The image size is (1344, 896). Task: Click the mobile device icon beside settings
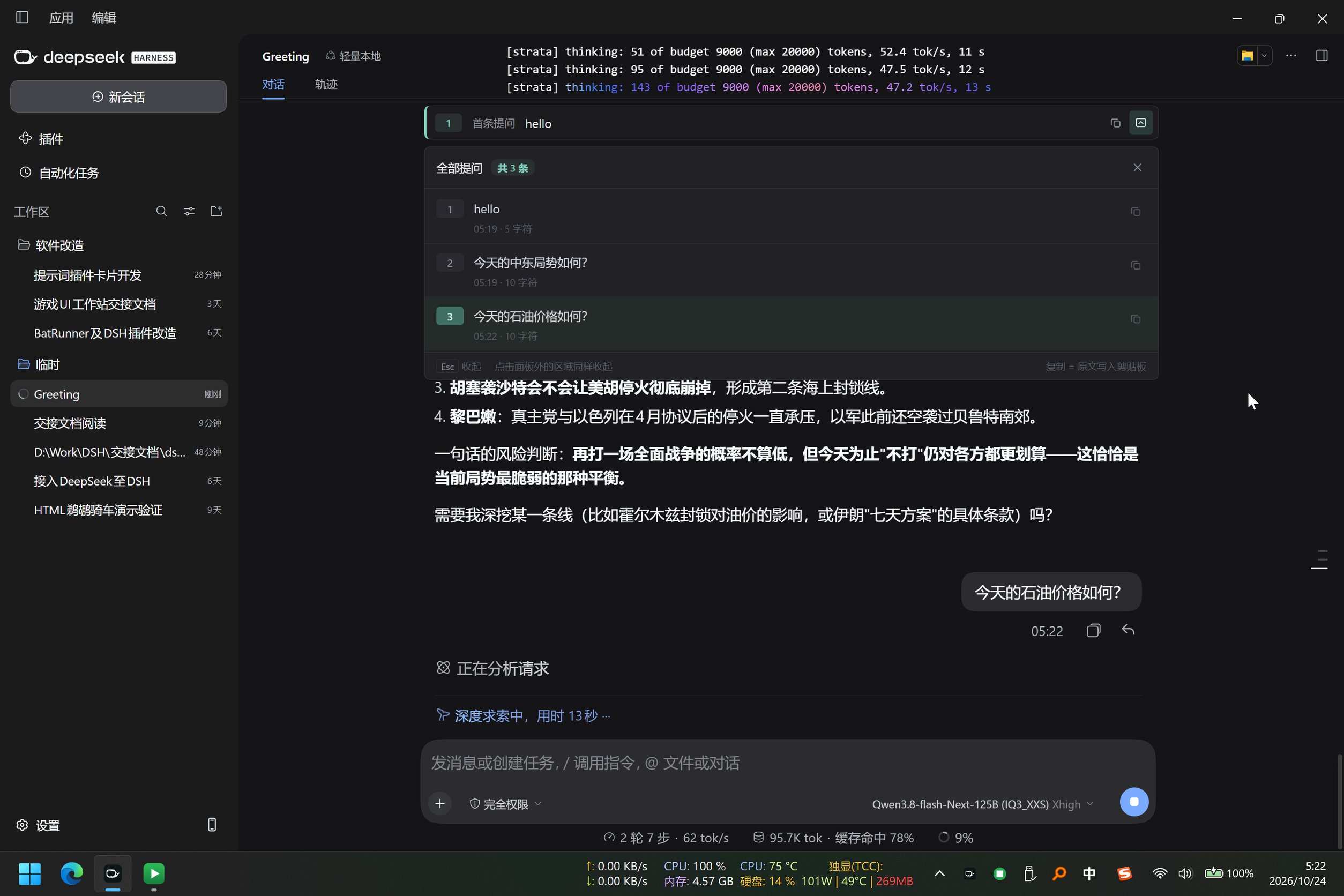212,825
